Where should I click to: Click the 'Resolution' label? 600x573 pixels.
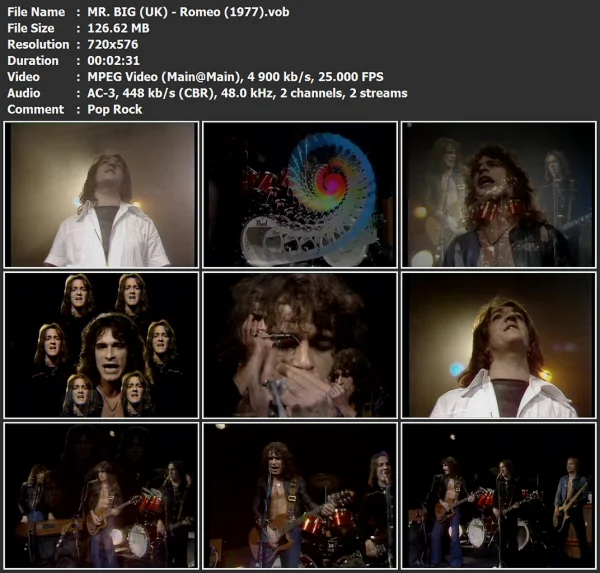pyautogui.click(x=38, y=44)
